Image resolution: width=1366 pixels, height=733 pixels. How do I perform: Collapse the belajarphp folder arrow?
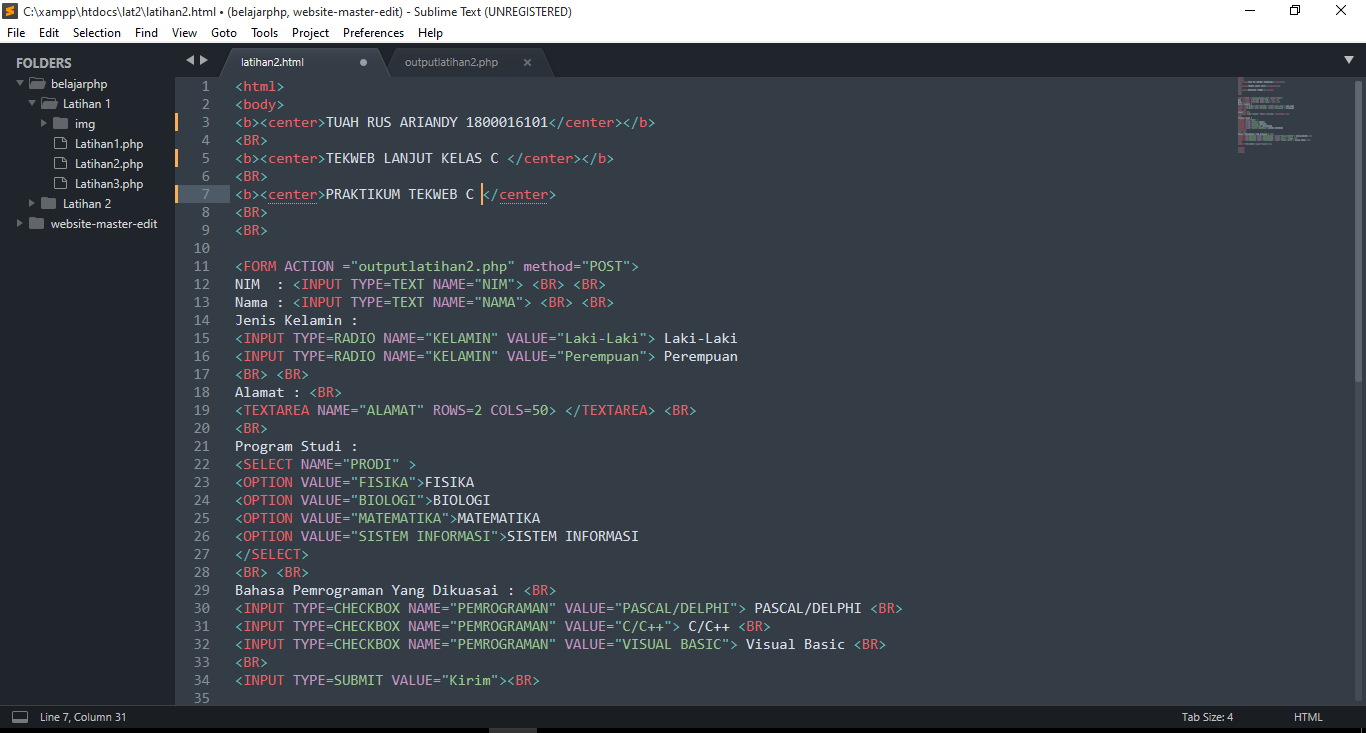click(x=20, y=84)
